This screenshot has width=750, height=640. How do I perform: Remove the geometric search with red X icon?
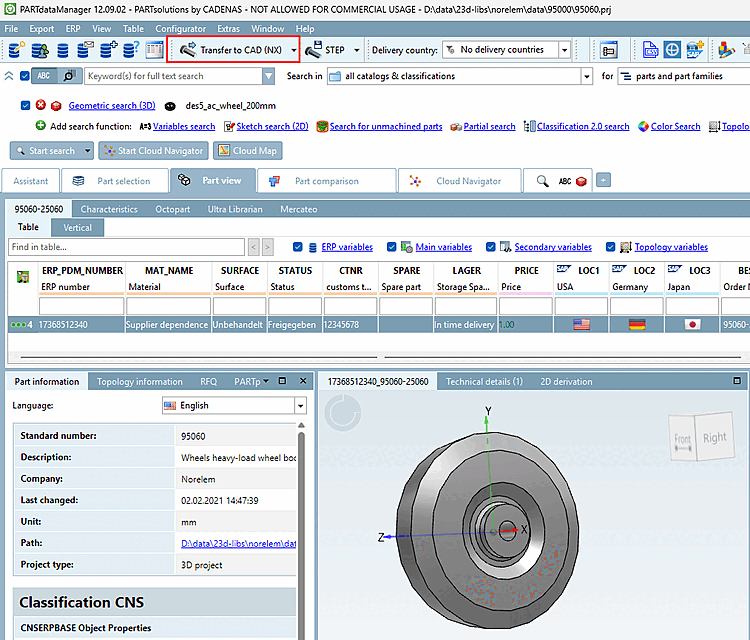[41, 105]
